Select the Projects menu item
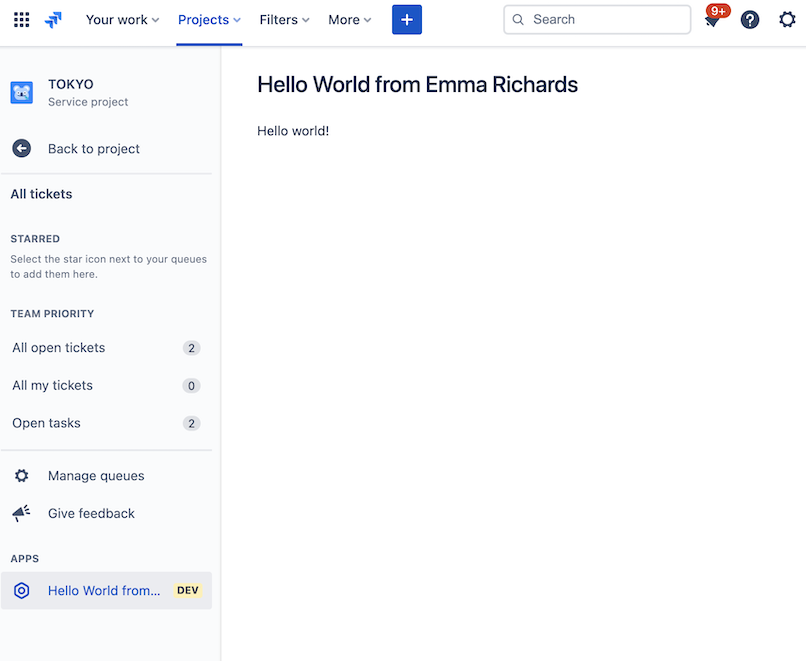The height and width of the screenshot is (661, 806). [x=208, y=19]
